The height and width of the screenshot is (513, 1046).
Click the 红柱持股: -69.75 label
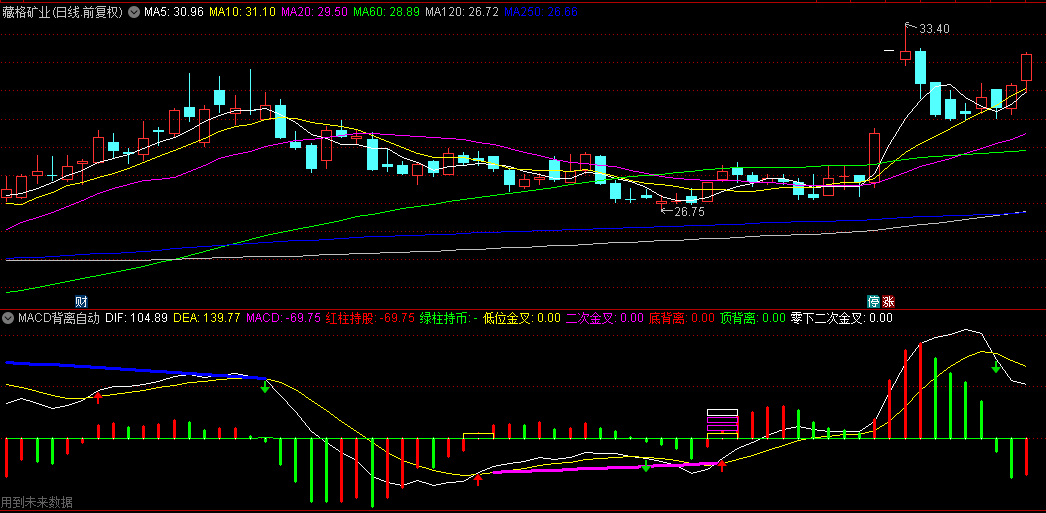(x=370, y=318)
